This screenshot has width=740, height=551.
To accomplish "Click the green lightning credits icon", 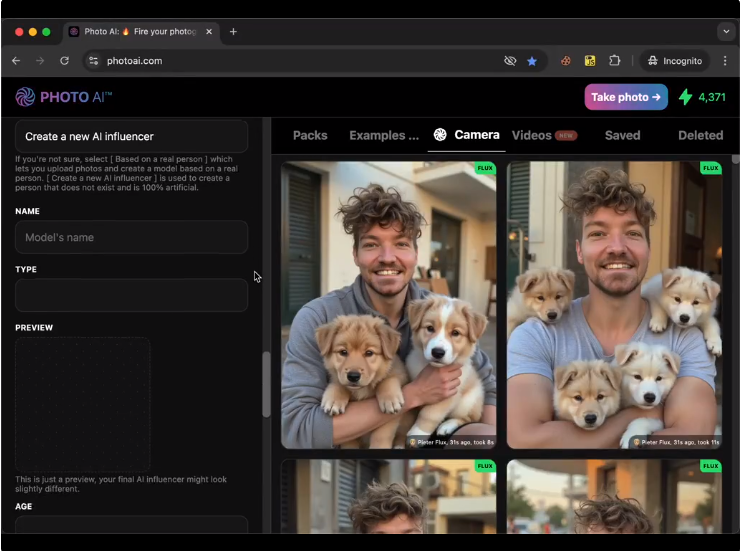I will point(686,97).
